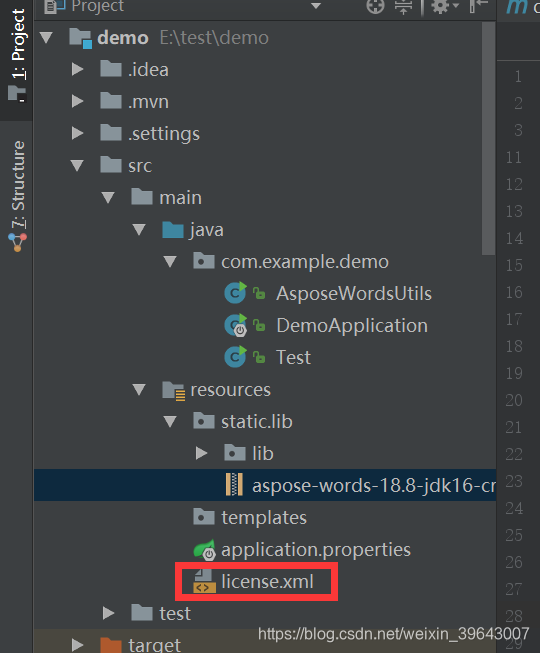Select the static.lib label
Screen dimensions: 540x653
point(257,422)
